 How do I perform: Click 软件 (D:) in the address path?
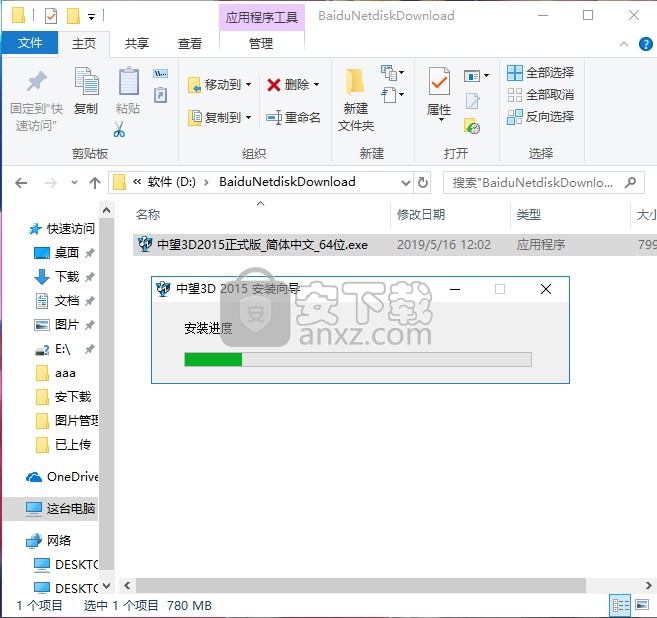[172, 182]
